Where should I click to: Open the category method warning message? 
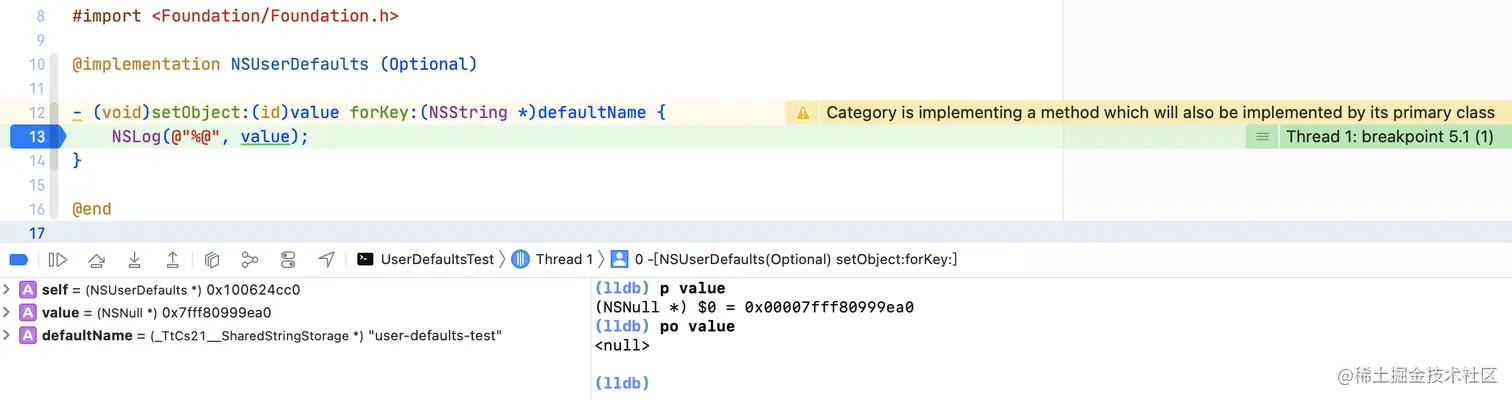pyautogui.click(x=1160, y=113)
